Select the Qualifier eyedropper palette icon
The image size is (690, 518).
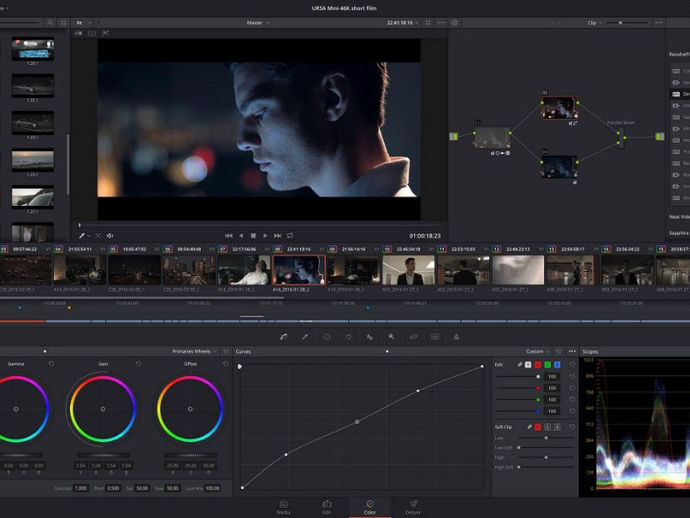click(305, 337)
